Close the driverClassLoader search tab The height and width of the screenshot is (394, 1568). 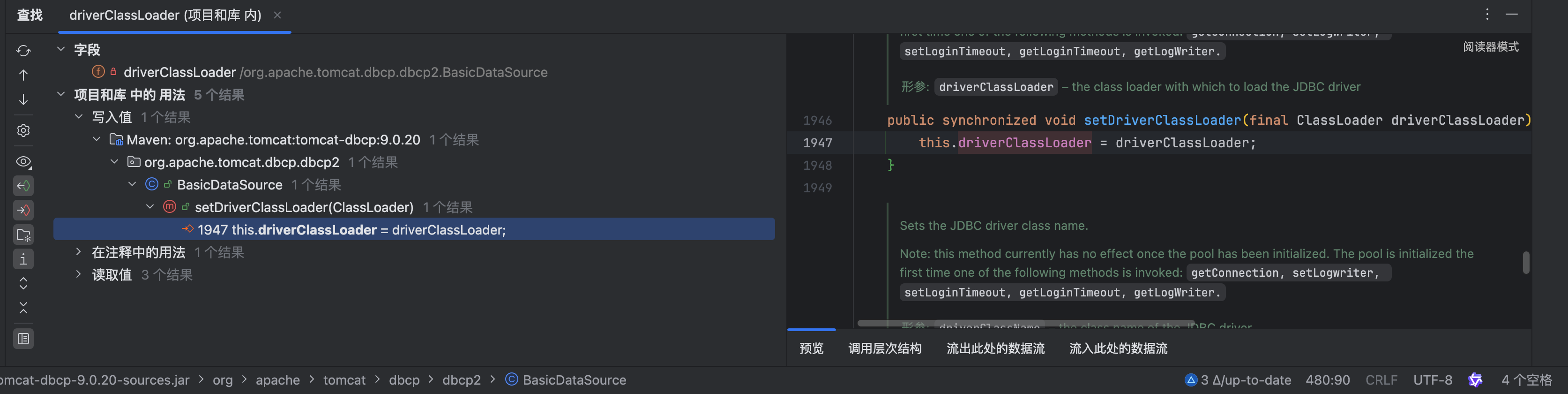[x=277, y=15]
